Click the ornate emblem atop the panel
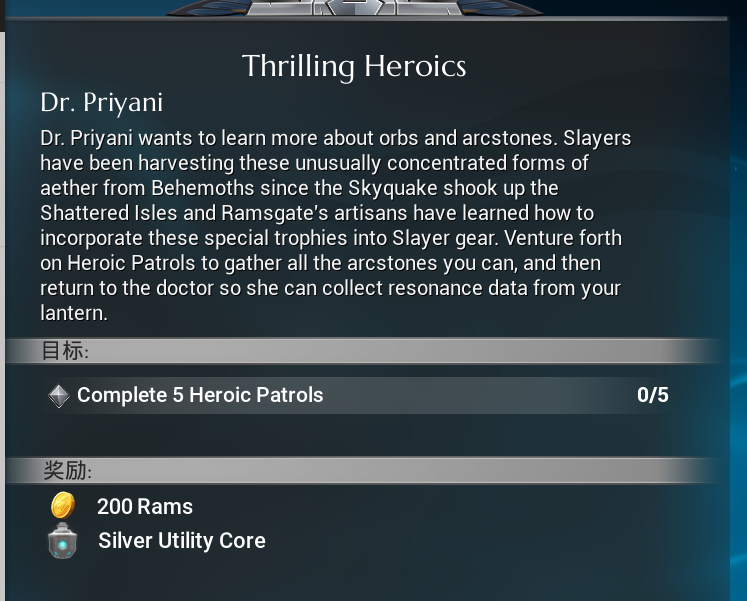This screenshot has height=601, width=747. (355, 8)
